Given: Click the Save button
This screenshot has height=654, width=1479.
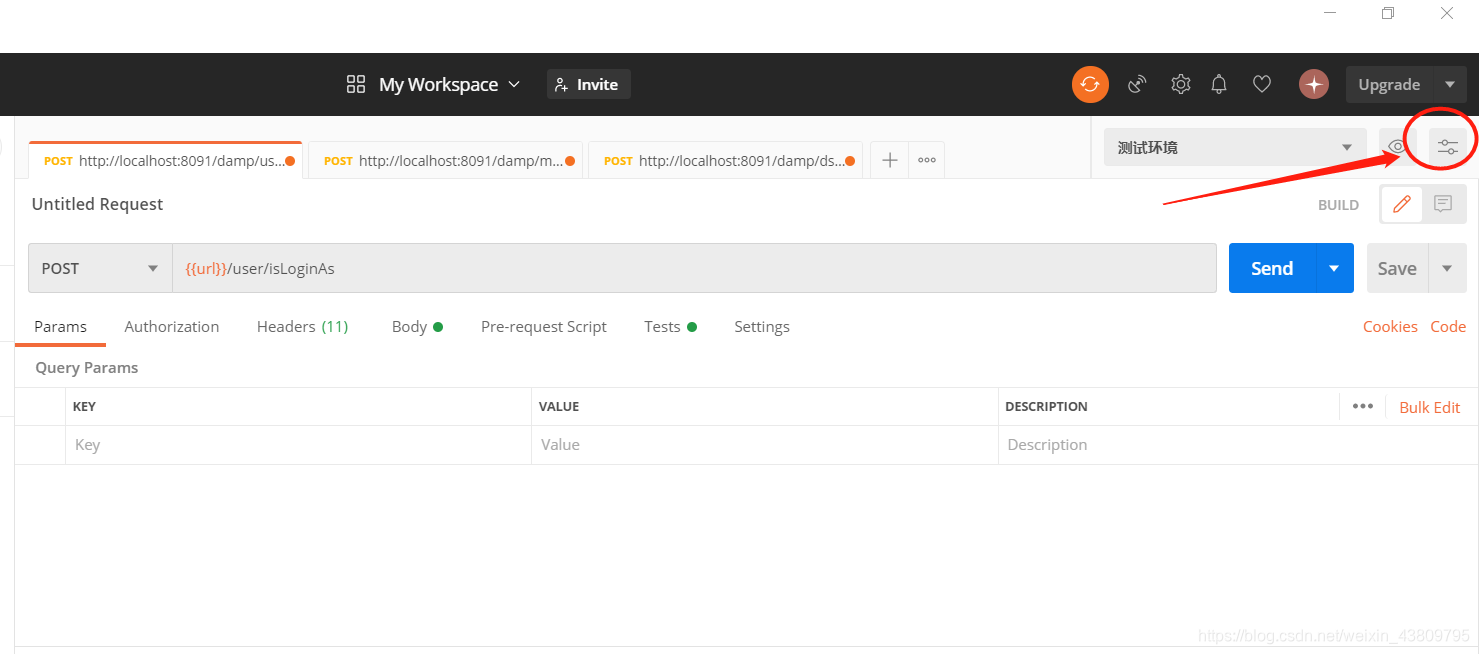Looking at the screenshot, I should [1397, 268].
